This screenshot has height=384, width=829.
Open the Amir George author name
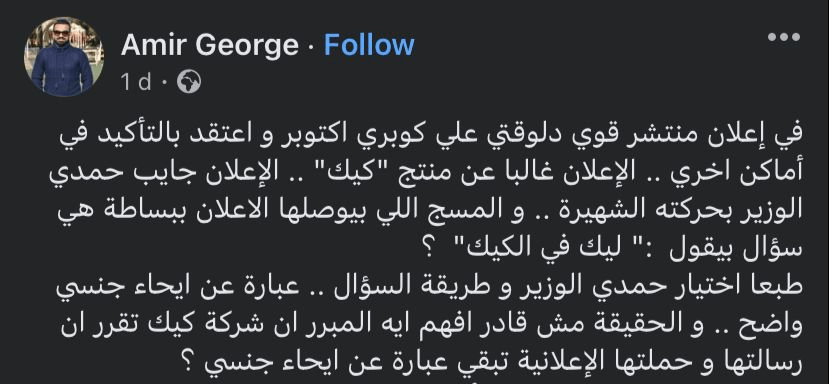click(x=210, y=45)
